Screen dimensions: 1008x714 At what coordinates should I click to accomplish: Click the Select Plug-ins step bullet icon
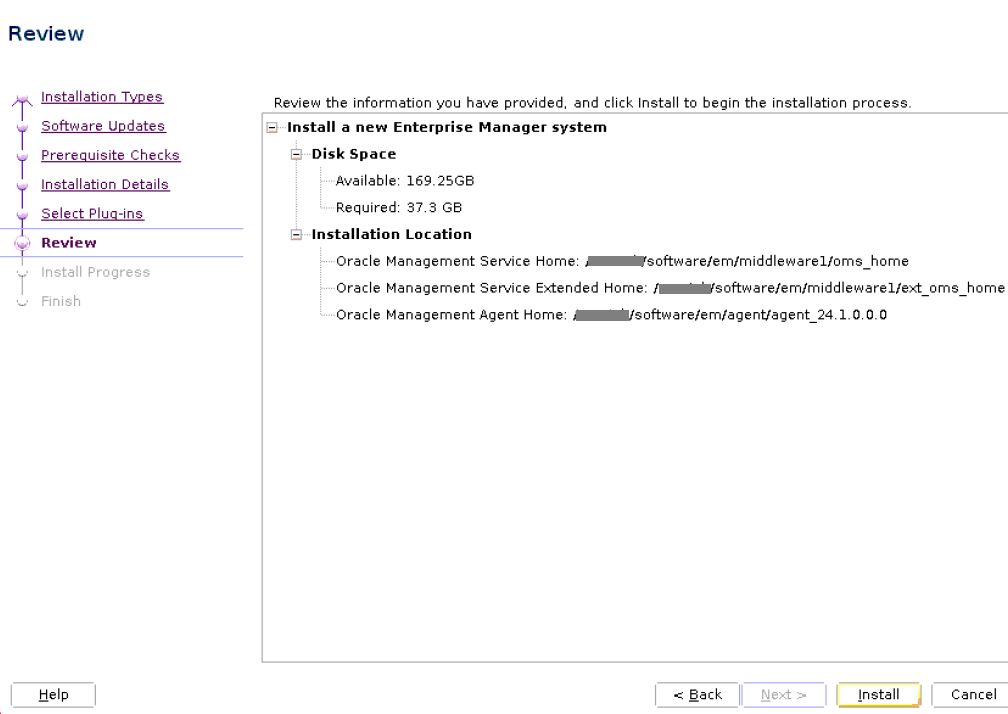(x=22, y=215)
